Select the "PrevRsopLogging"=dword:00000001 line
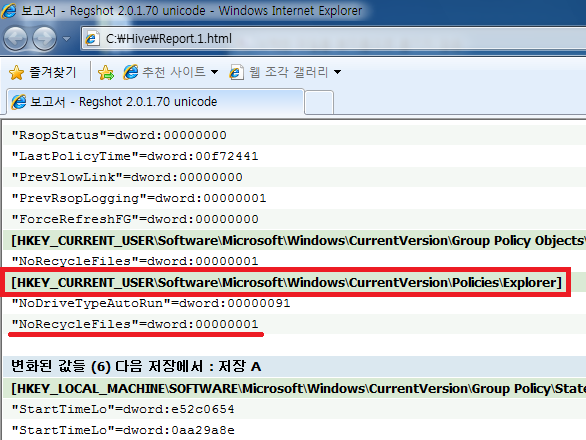 [x=139, y=198]
